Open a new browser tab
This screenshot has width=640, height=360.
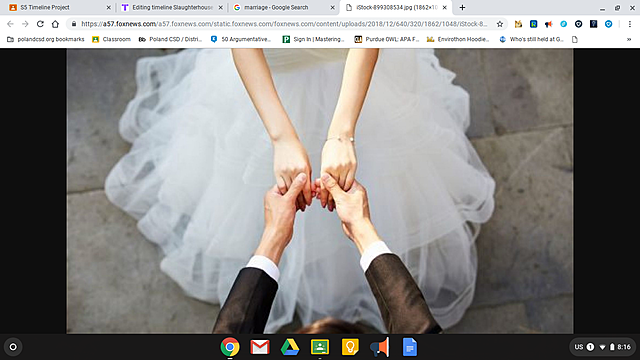[462, 7]
